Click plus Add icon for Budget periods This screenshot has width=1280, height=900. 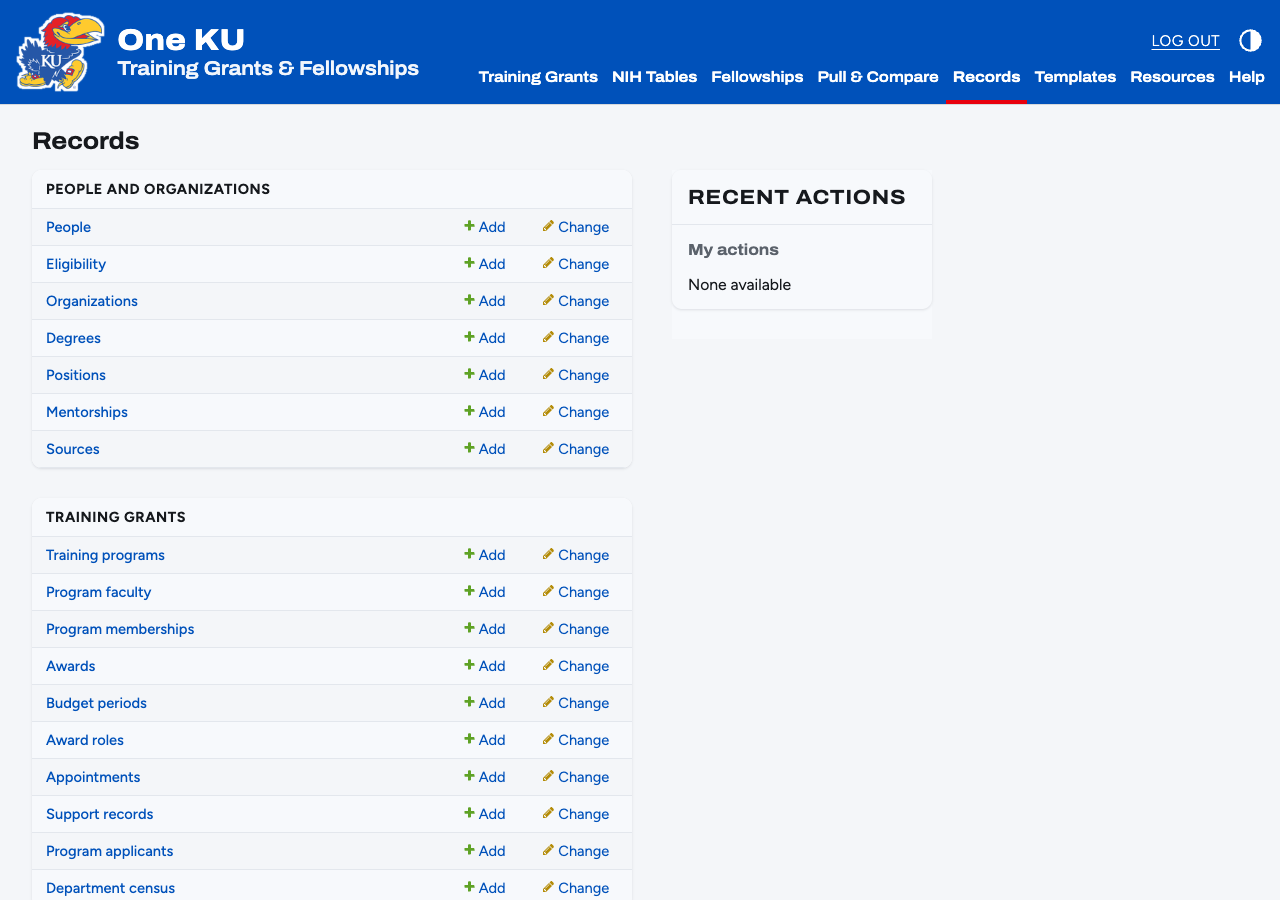point(469,702)
